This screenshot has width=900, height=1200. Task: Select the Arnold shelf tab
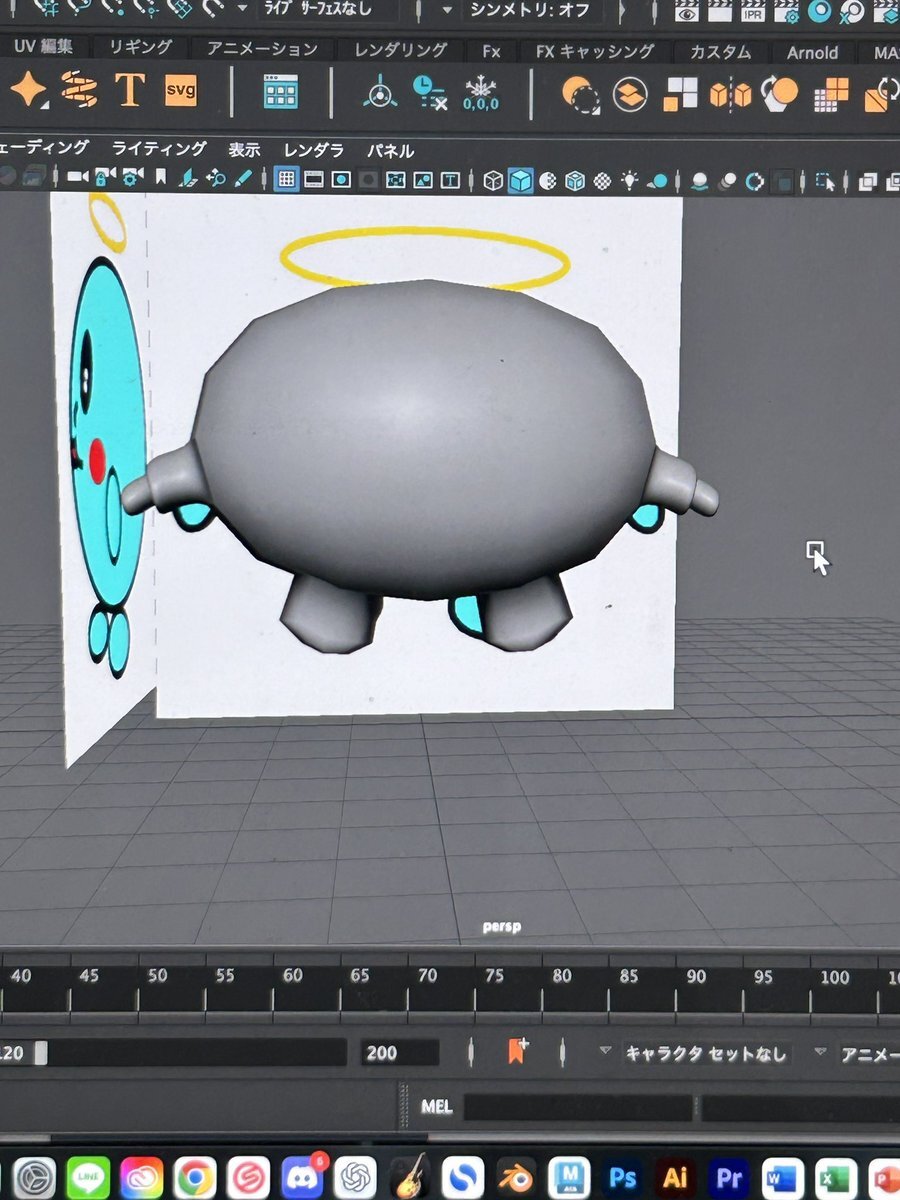click(813, 52)
